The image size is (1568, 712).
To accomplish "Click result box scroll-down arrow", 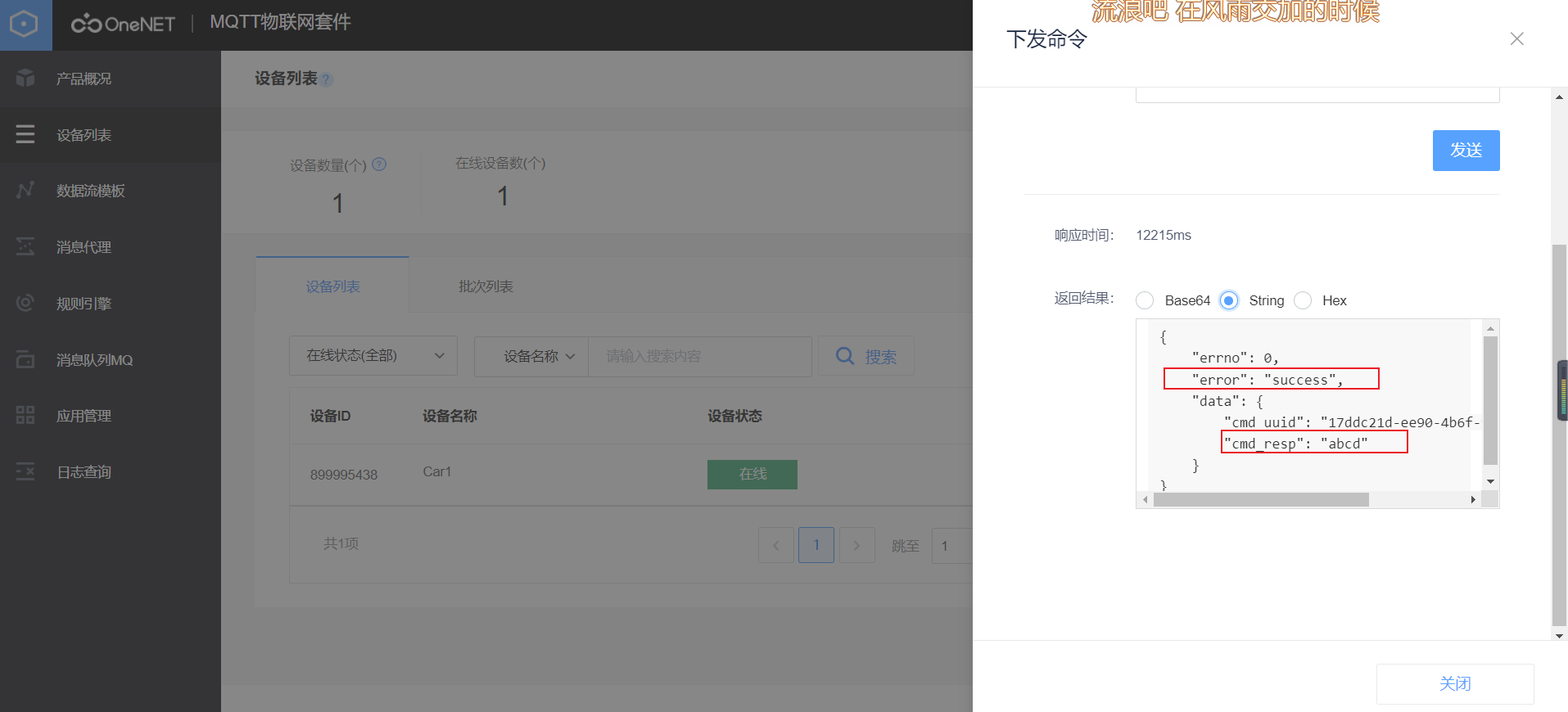I will [x=1490, y=481].
